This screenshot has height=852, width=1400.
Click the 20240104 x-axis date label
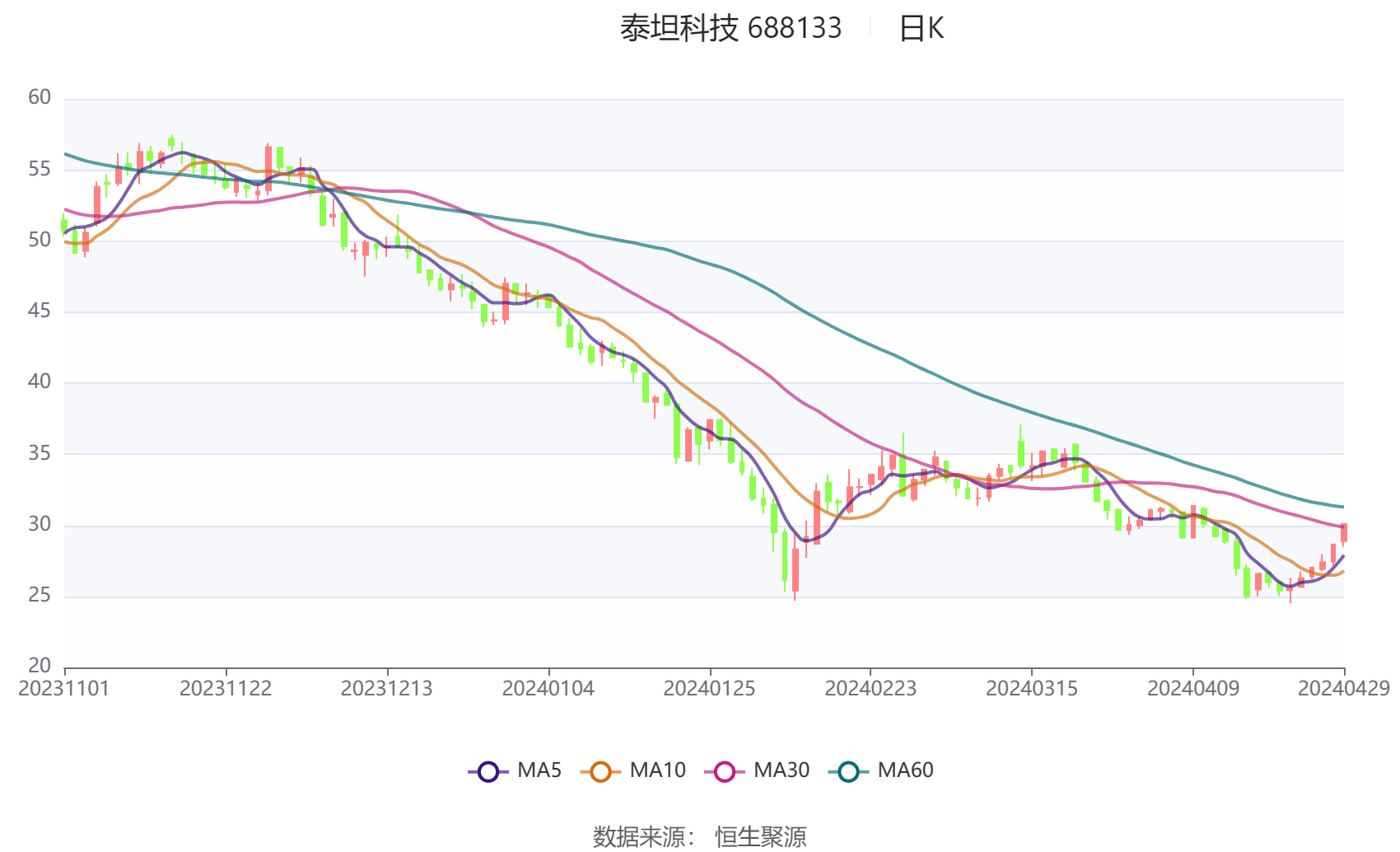(x=548, y=689)
